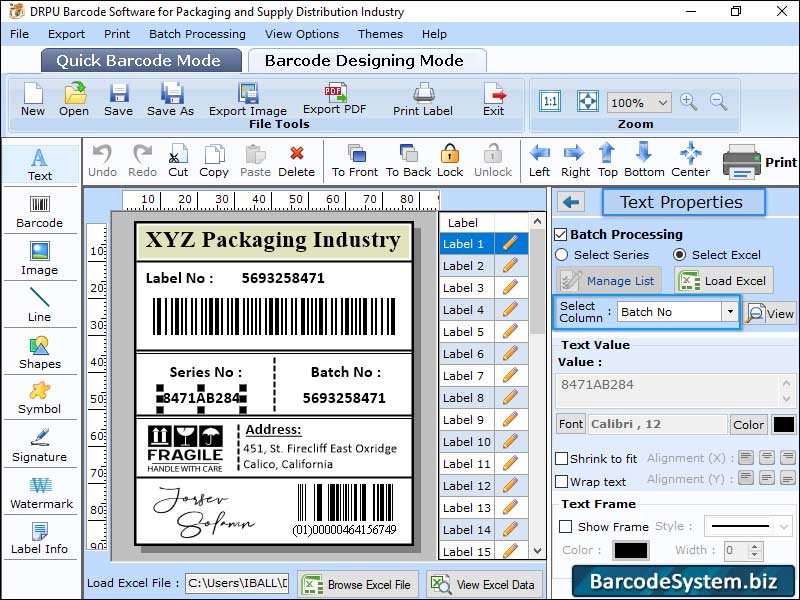This screenshot has height=600, width=800.
Task: Click the Print printer icon
Action: (x=742, y=162)
